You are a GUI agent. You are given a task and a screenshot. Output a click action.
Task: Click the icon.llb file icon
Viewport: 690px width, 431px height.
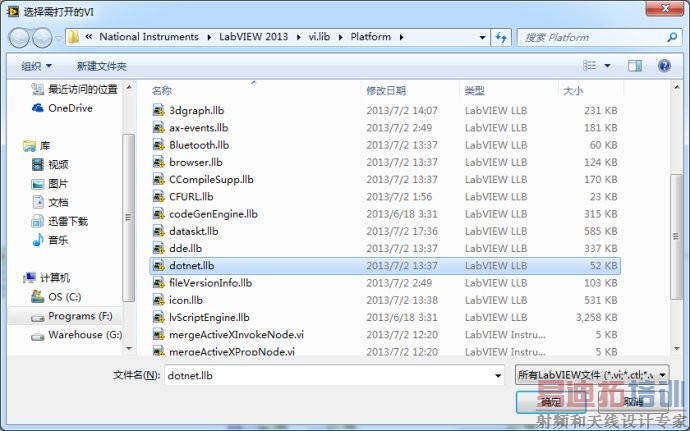[x=158, y=300]
